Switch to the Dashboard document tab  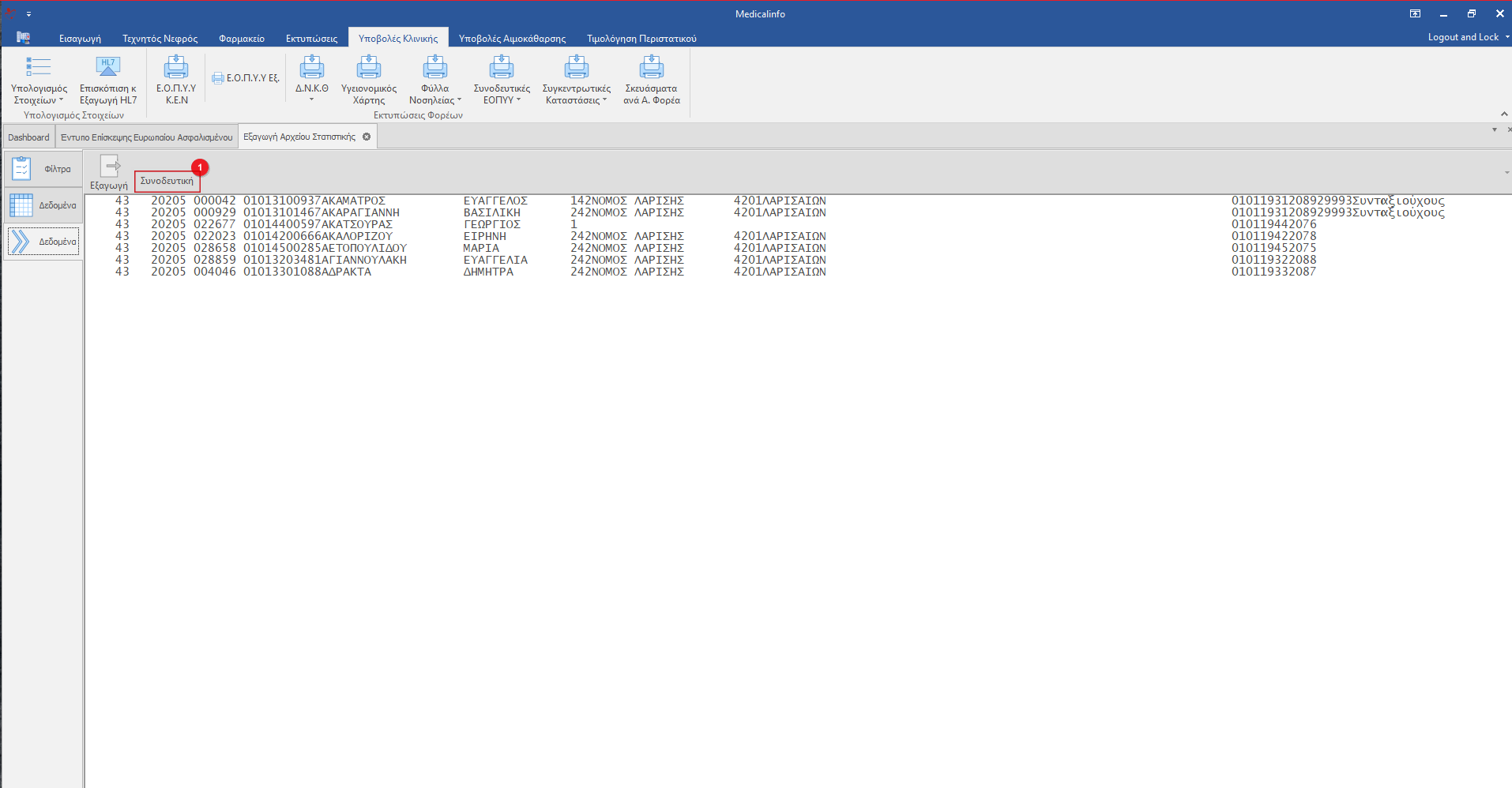coord(28,137)
